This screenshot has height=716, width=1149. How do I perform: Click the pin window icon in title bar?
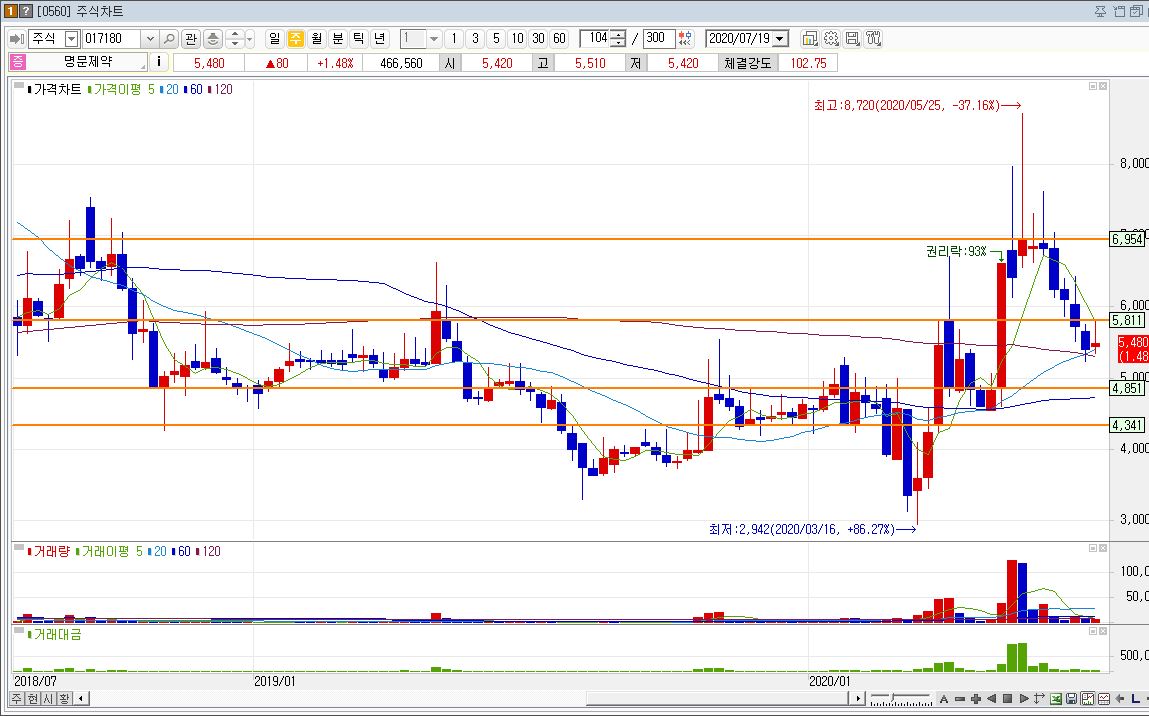point(1101,11)
